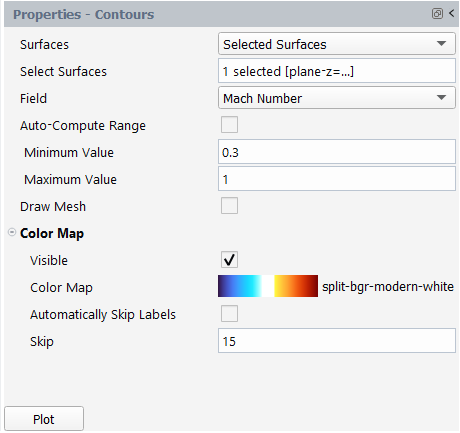The width and height of the screenshot is (460, 433).
Task: Click the Properties - Contours panel title
Action: click(x=84, y=14)
